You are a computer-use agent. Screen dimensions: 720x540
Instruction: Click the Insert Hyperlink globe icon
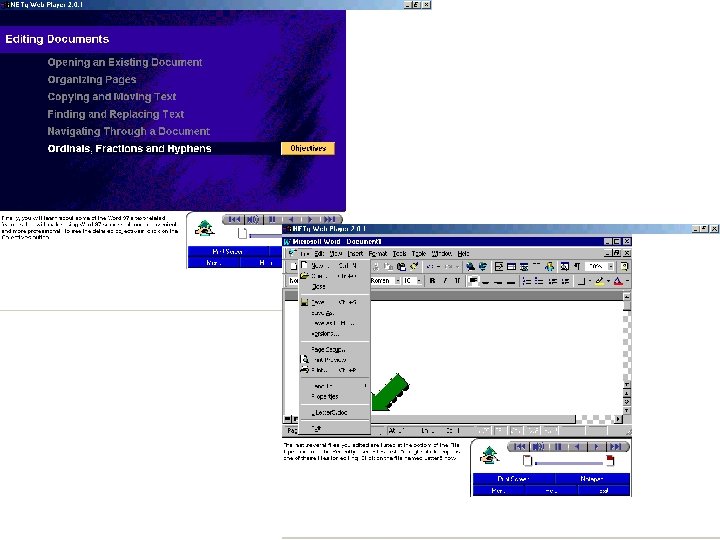[x=470, y=266]
